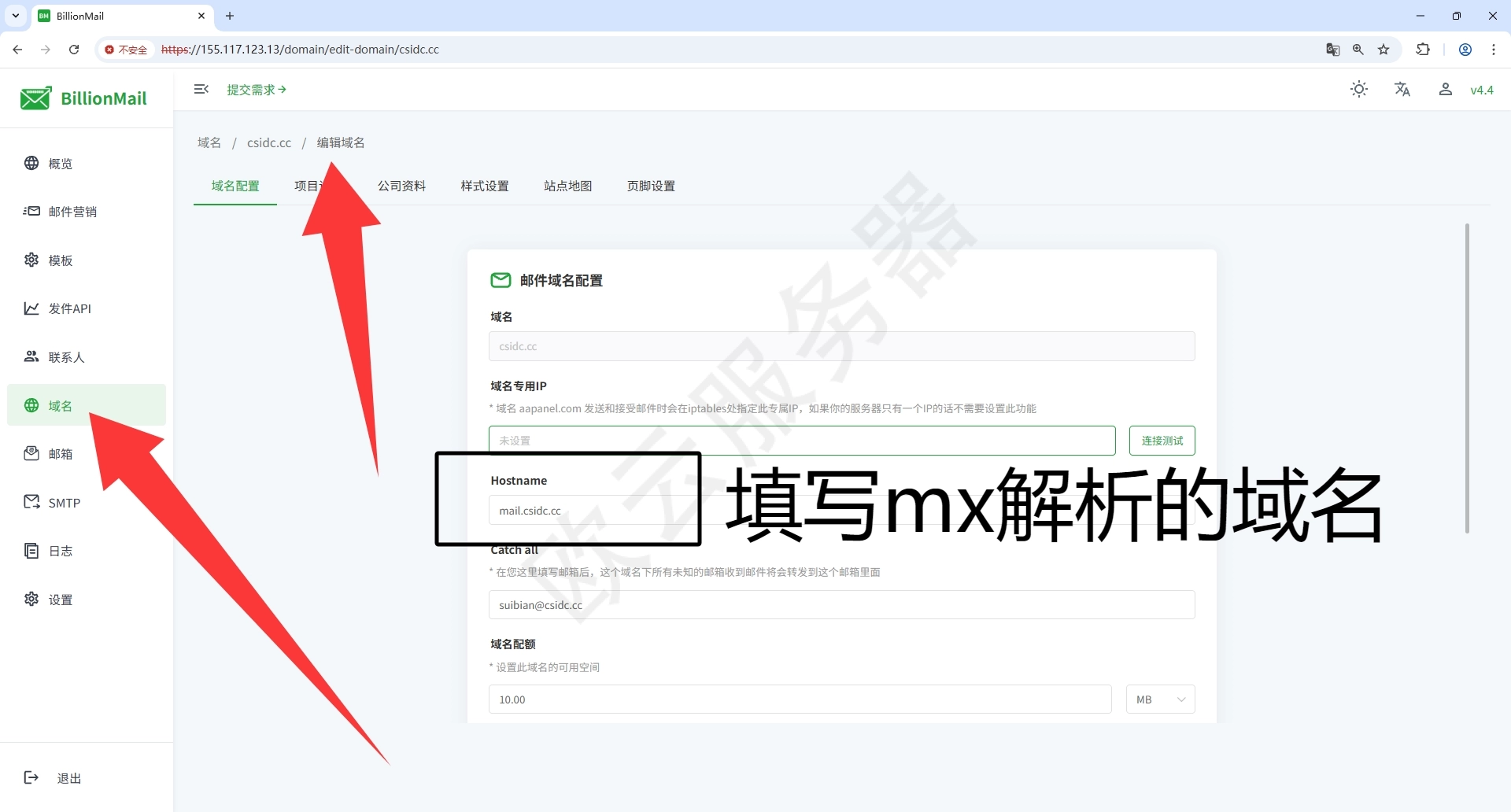Open the 站点地图 tab
Viewport: 1511px width, 812px height.
[x=568, y=186]
